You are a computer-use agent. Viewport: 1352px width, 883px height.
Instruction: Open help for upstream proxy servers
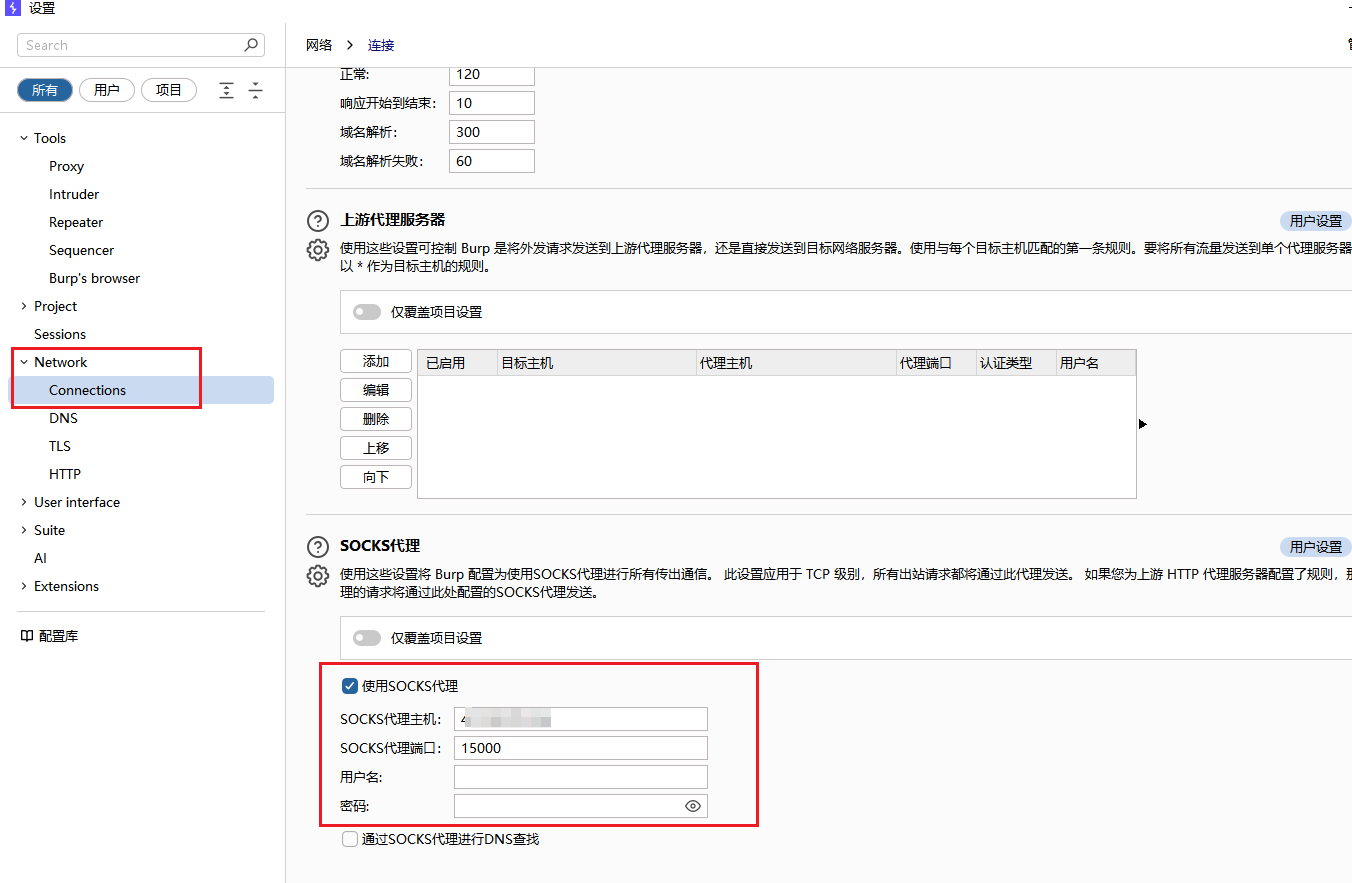(317, 221)
